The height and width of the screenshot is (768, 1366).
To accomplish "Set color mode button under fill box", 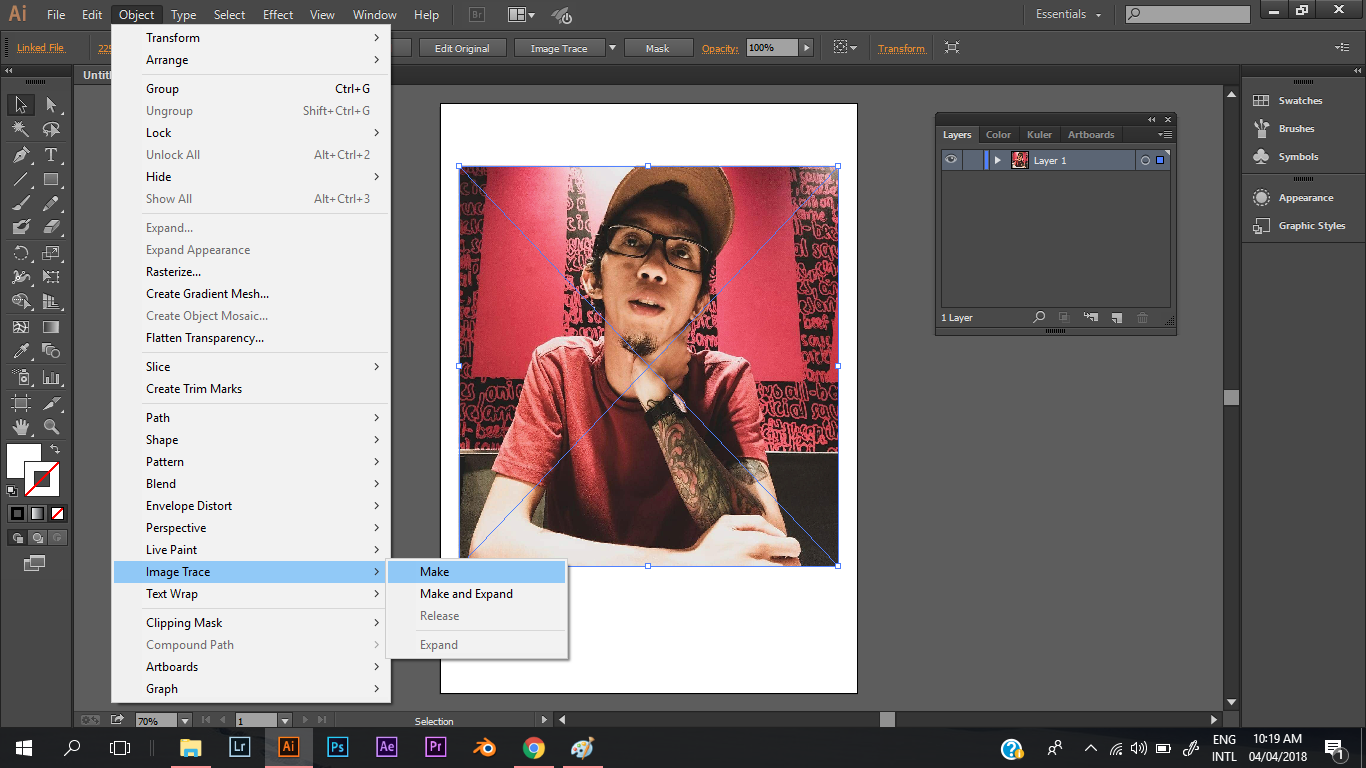I will (17, 513).
